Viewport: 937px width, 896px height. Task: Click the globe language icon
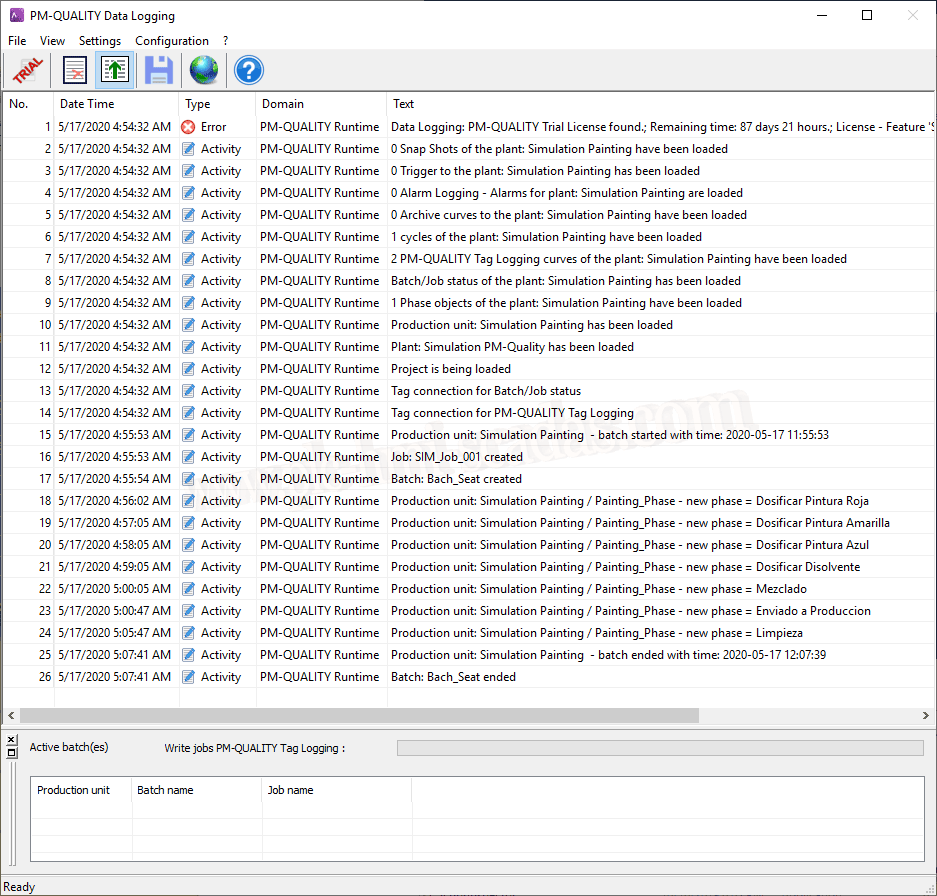point(204,70)
